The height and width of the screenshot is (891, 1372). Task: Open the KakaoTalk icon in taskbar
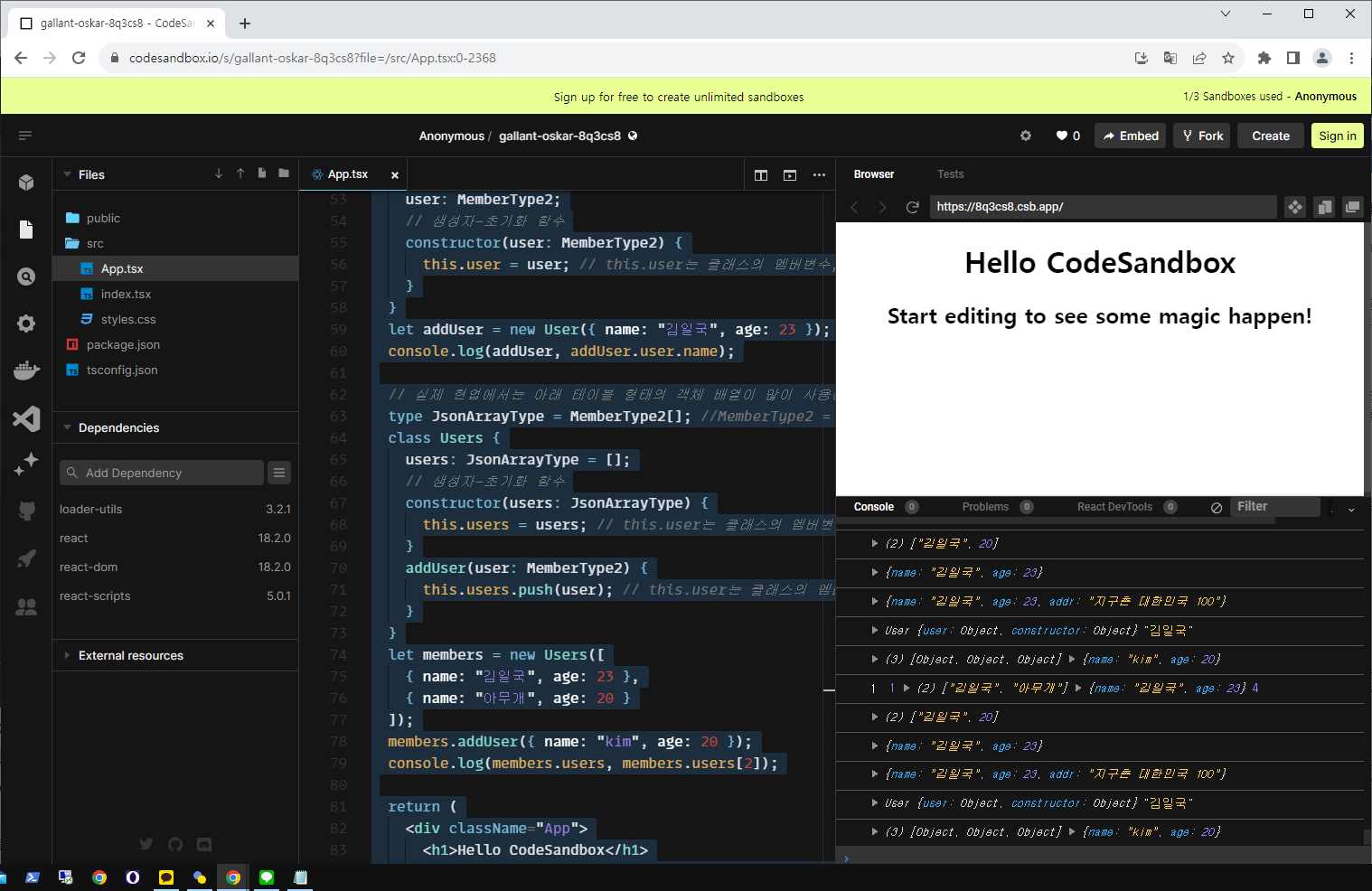166,877
